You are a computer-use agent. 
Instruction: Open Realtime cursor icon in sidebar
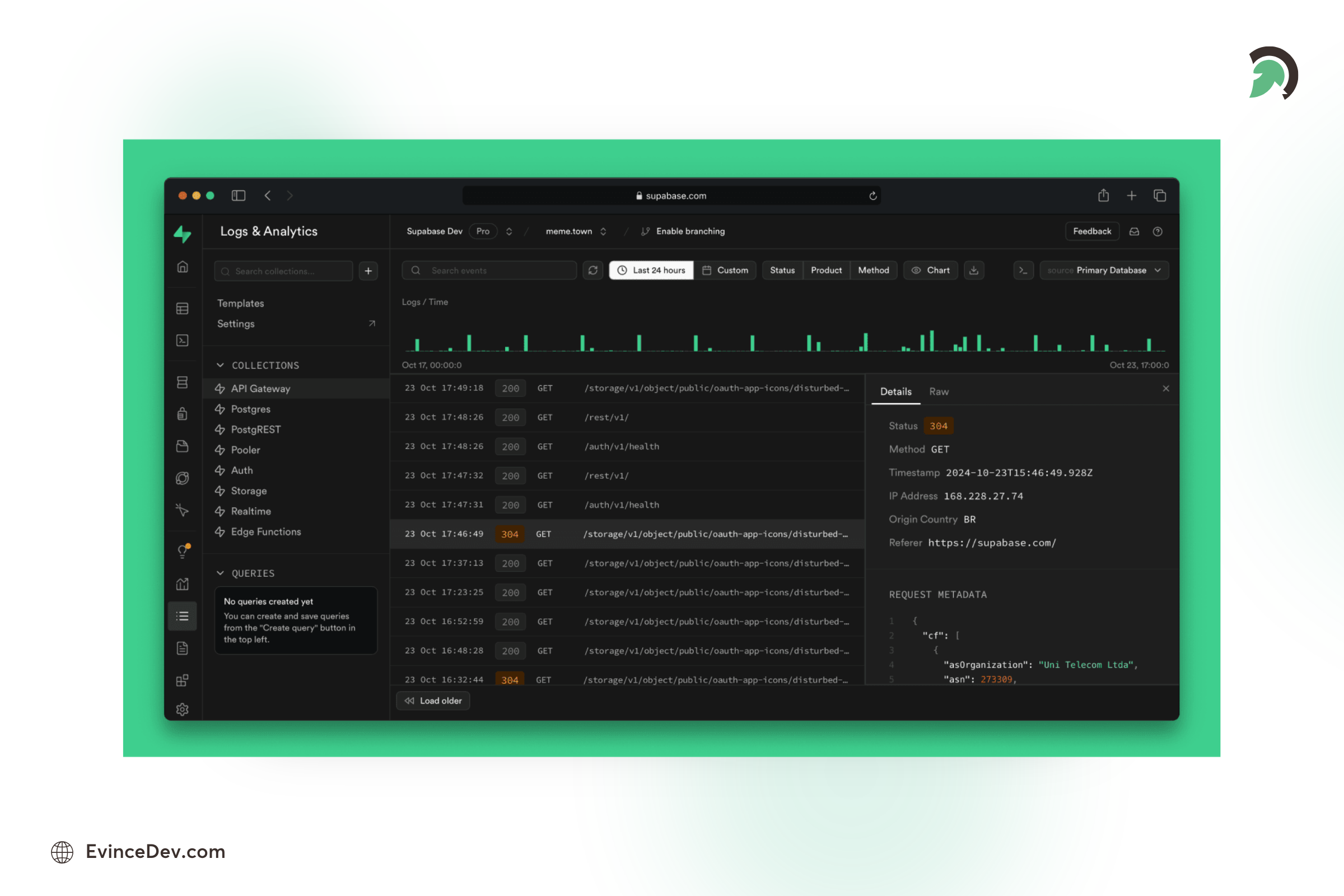pos(183,510)
